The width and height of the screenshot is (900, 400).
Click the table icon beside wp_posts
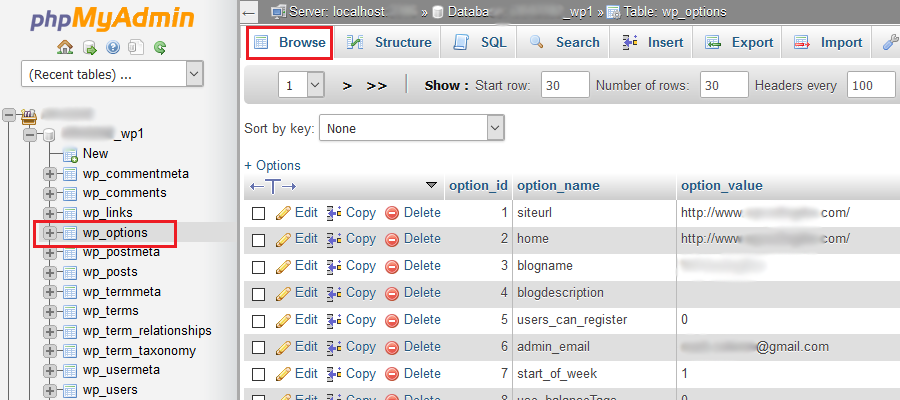(69, 272)
